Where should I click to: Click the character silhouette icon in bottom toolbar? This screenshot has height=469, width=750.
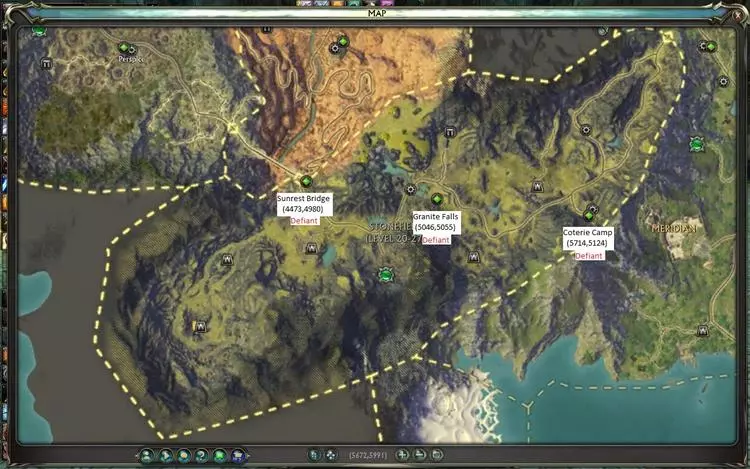[147, 456]
